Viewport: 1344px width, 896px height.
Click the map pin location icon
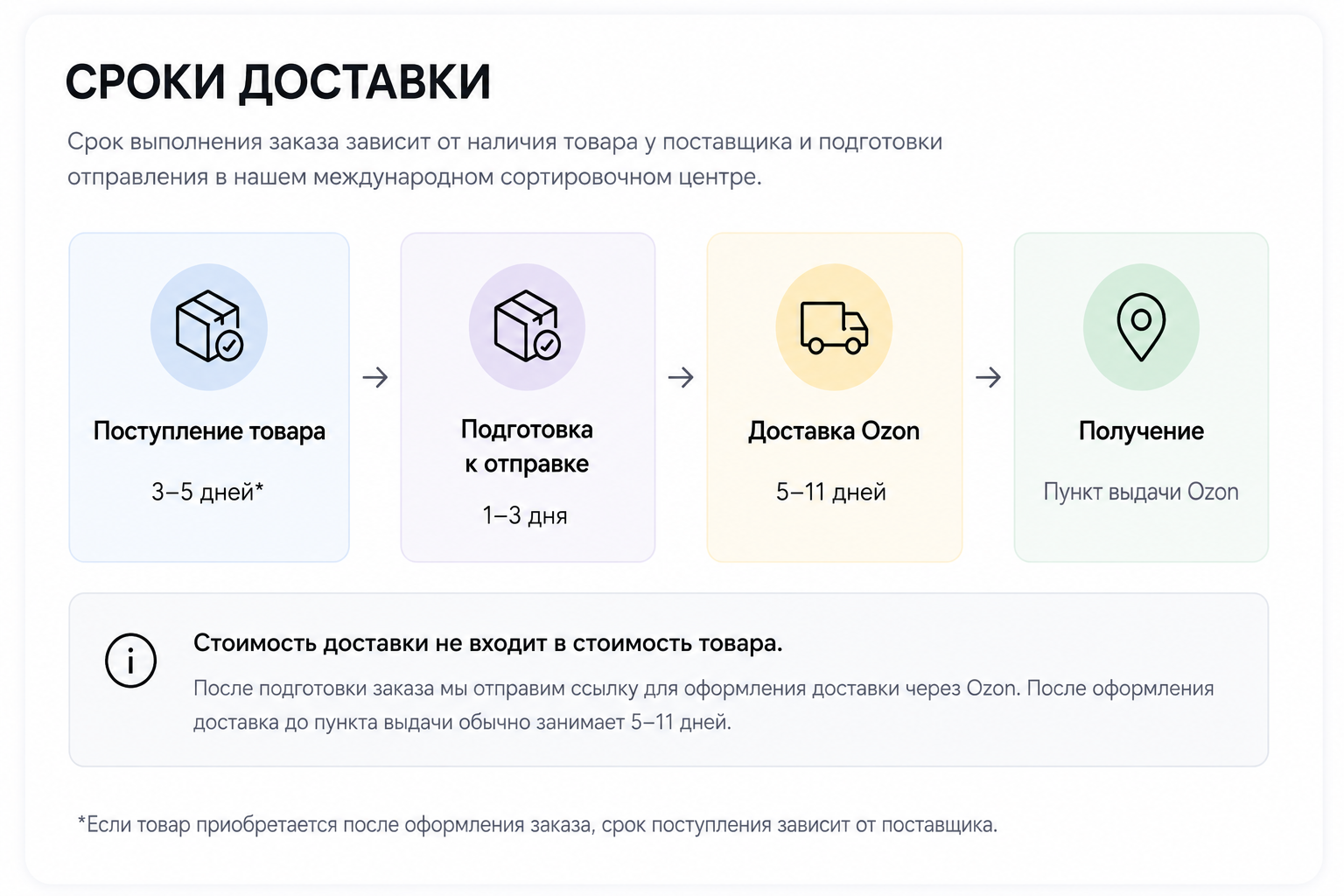pyautogui.click(x=1141, y=327)
